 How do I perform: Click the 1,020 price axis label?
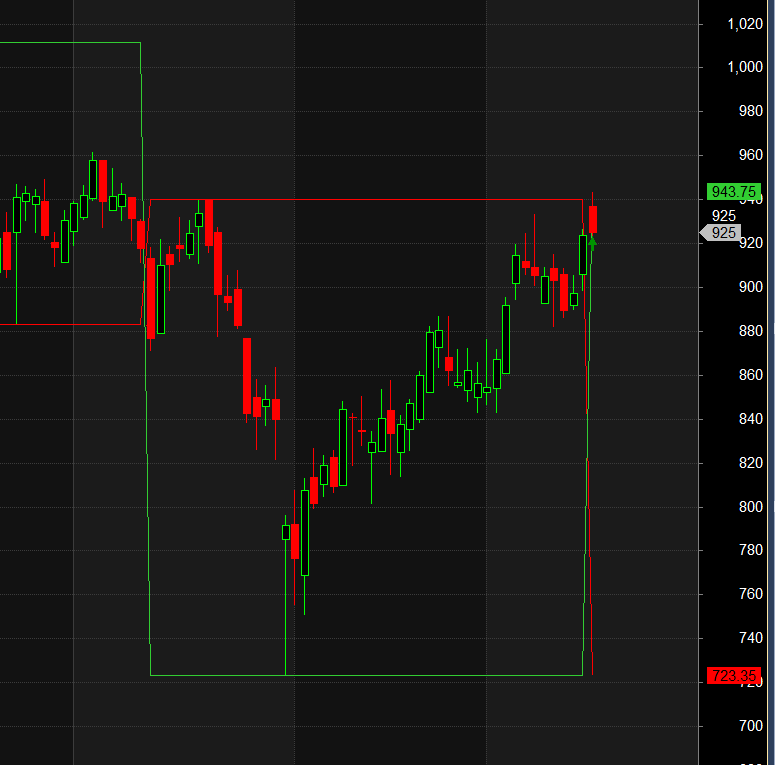tap(745, 24)
